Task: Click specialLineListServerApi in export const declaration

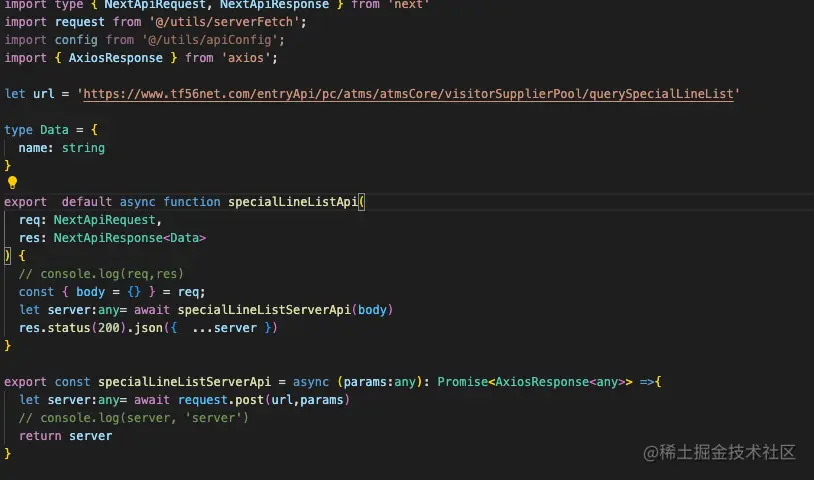Action: tap(184, 382)
